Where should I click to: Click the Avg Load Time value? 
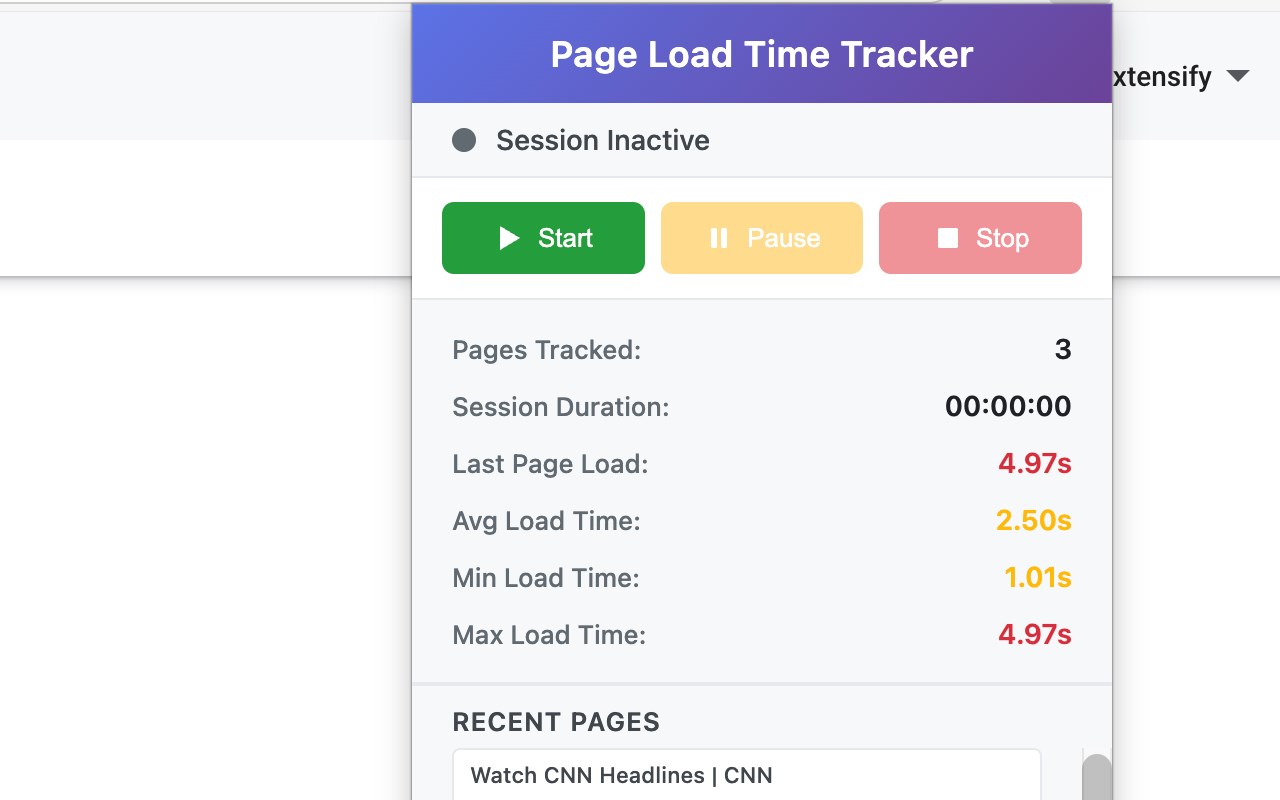tap(1033, 520)
